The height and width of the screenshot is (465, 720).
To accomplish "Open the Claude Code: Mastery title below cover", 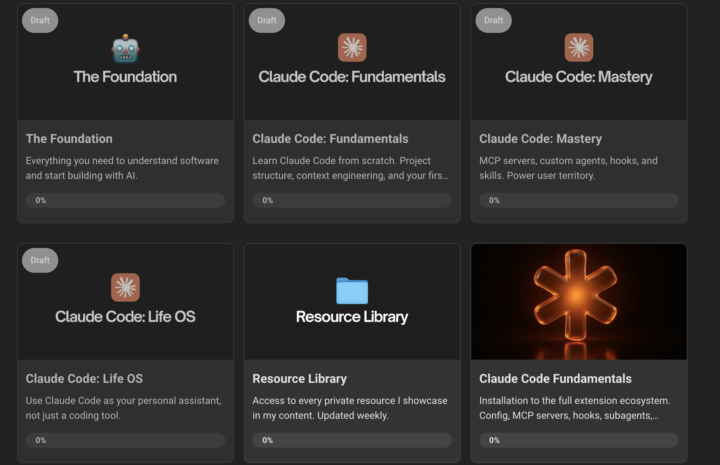I will point(540,139).
